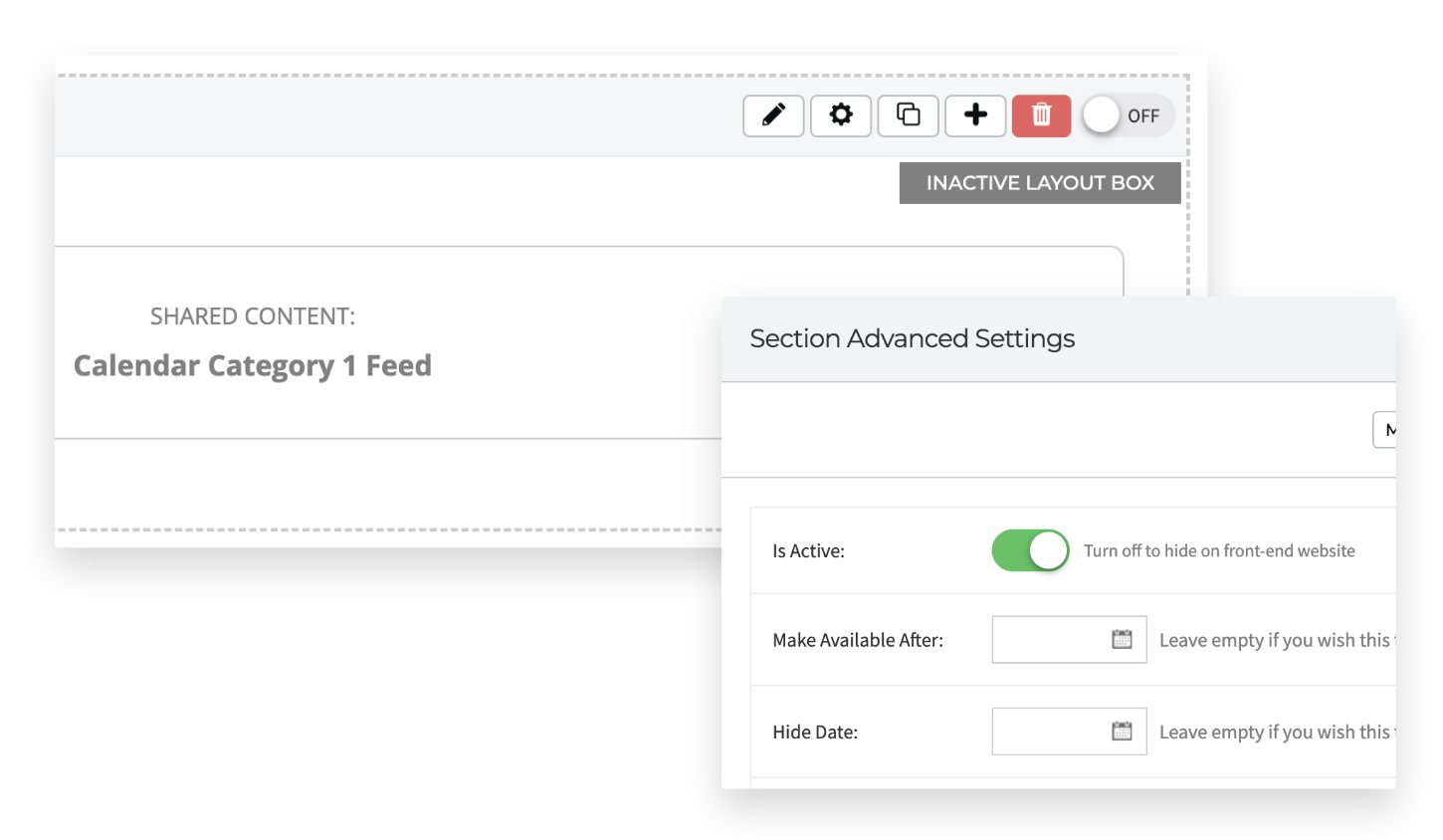The image size is (1443, 840).
Task: Turn the green Is Active switch off
Action: click(1030, 550)
